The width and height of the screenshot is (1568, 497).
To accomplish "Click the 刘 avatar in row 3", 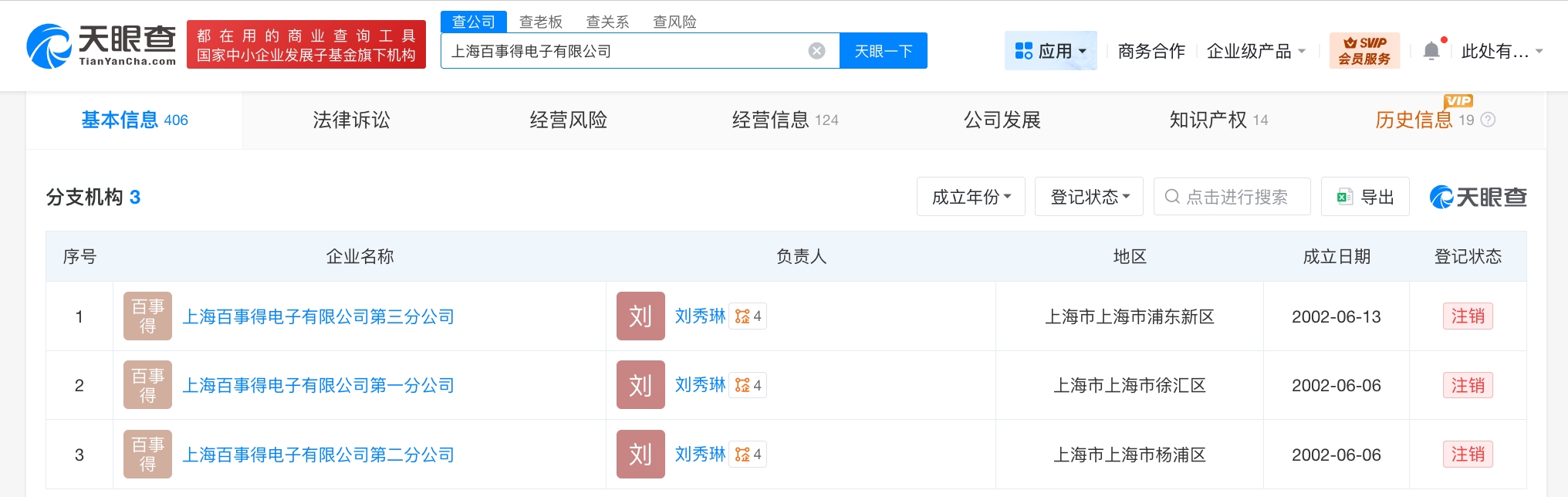I will (x=640, y=455).
